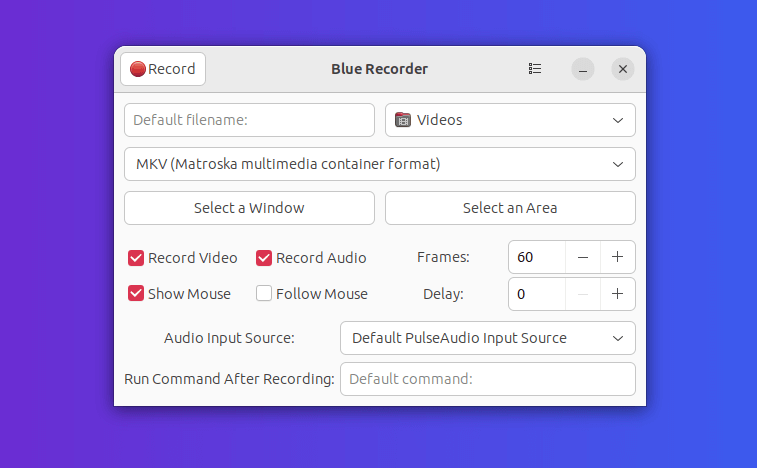757x468 pixels.
Task: Disable the Record Video checkbox
Action: pos(136,258)
